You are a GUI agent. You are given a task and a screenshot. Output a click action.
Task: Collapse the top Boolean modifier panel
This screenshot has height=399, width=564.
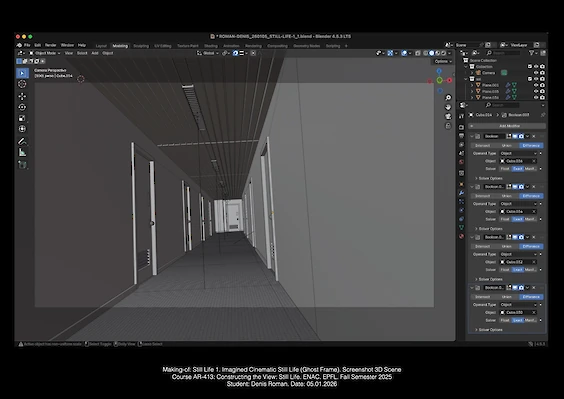pyautogui.click(x=472, y=136)
